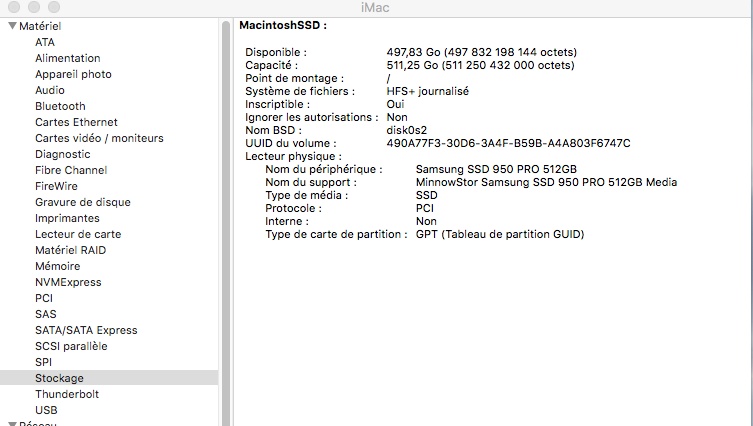Select Cartes vidéo / moniteurs
The image size is (753, 426).
(99, 138)
